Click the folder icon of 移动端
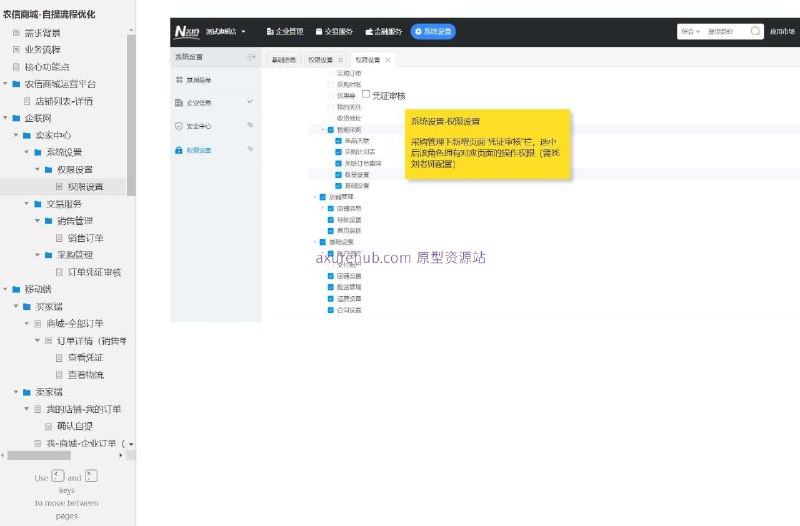 coord(16,289)
